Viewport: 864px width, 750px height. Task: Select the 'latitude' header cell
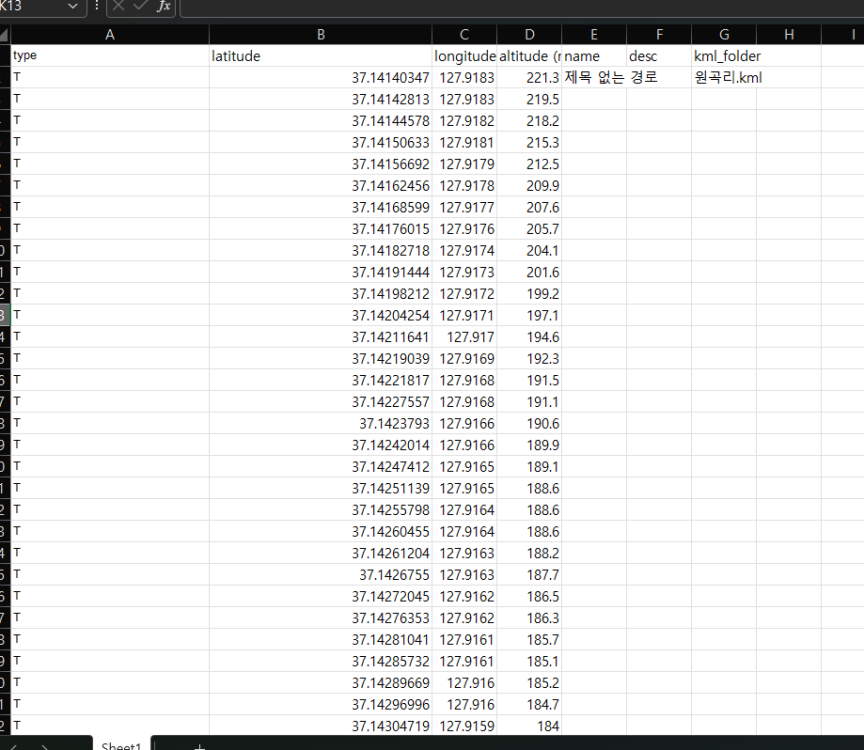pos(321,56)
